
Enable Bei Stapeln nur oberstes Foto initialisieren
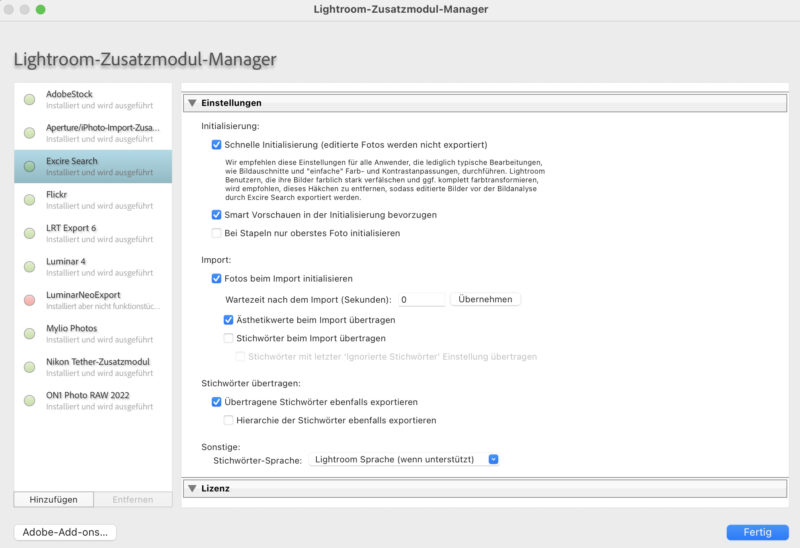[x=216, y=233]
